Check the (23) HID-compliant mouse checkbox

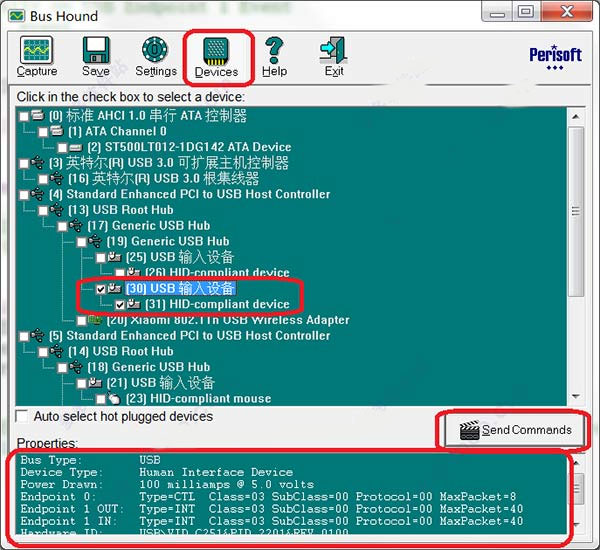(101, 399)
